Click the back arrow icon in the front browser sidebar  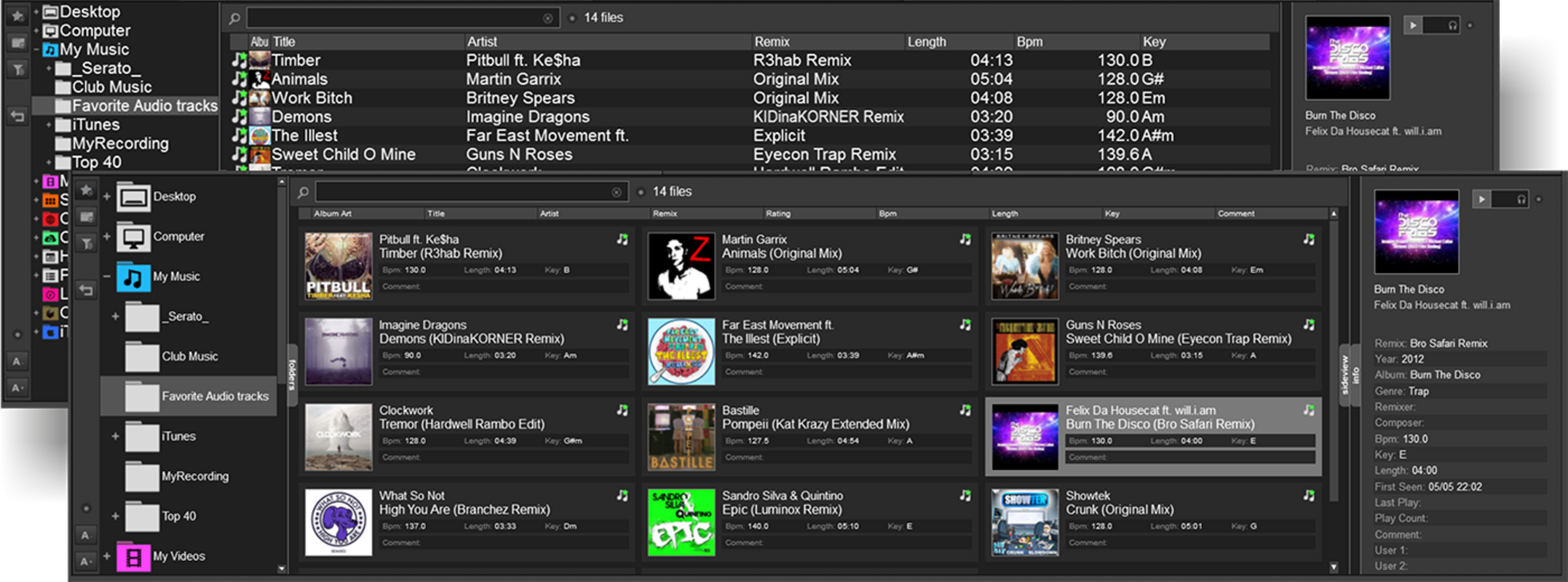pos(86,290)
